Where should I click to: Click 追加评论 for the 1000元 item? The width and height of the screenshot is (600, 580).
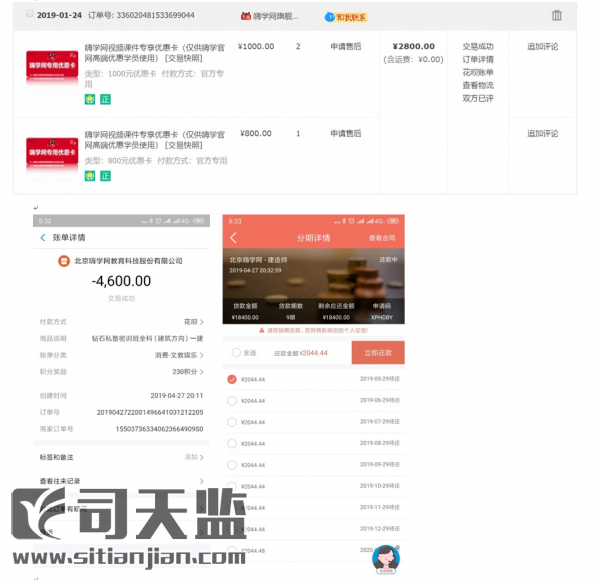pos(542,47)
